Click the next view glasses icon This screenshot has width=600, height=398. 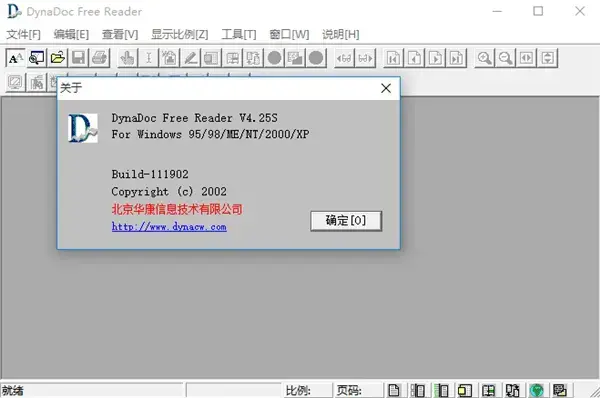(x=365, y=58)
